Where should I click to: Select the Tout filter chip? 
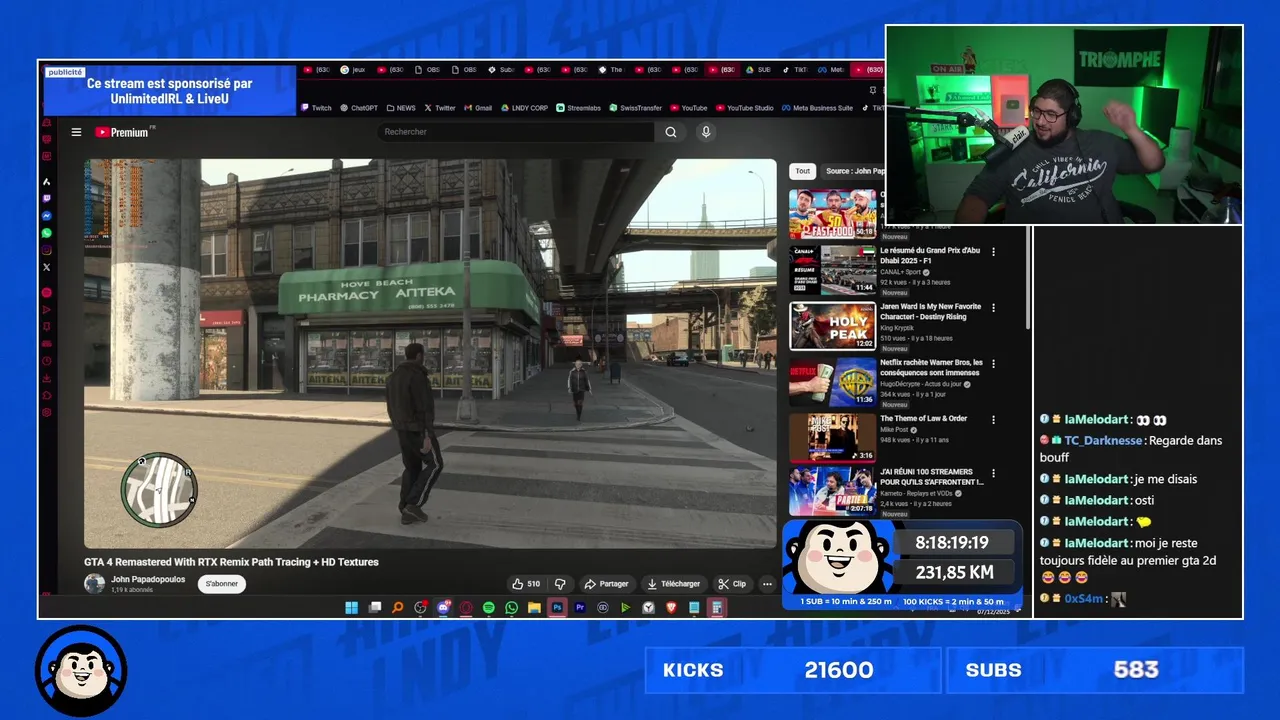pos(802,171)
